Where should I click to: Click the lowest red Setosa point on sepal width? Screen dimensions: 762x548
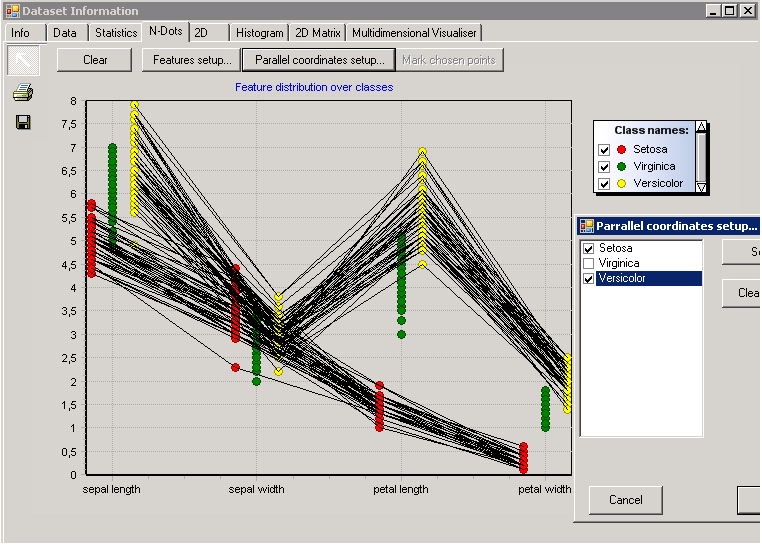(235, 367)
